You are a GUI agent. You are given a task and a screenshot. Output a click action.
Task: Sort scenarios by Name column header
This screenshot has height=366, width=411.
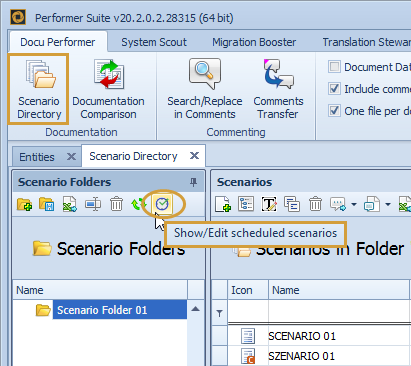[x=339, y=290]
